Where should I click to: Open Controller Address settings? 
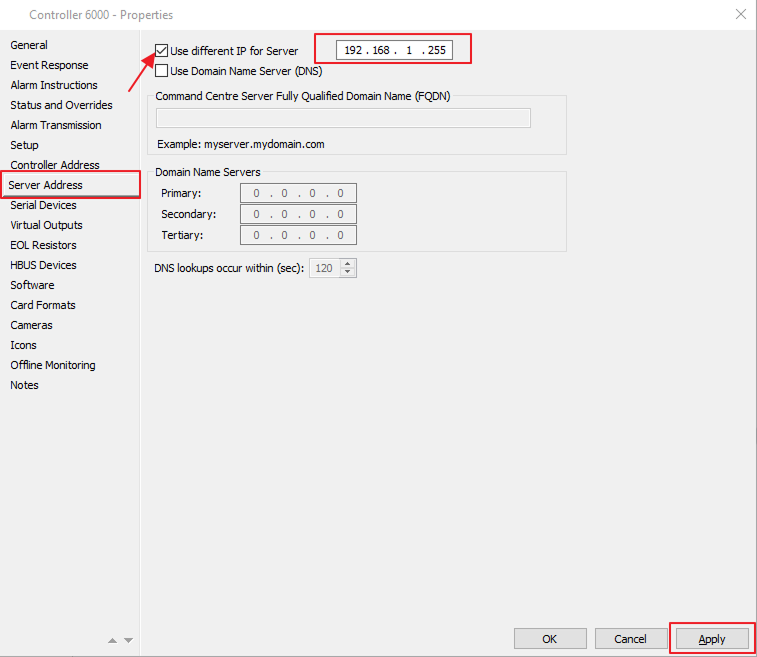point(55,165)
